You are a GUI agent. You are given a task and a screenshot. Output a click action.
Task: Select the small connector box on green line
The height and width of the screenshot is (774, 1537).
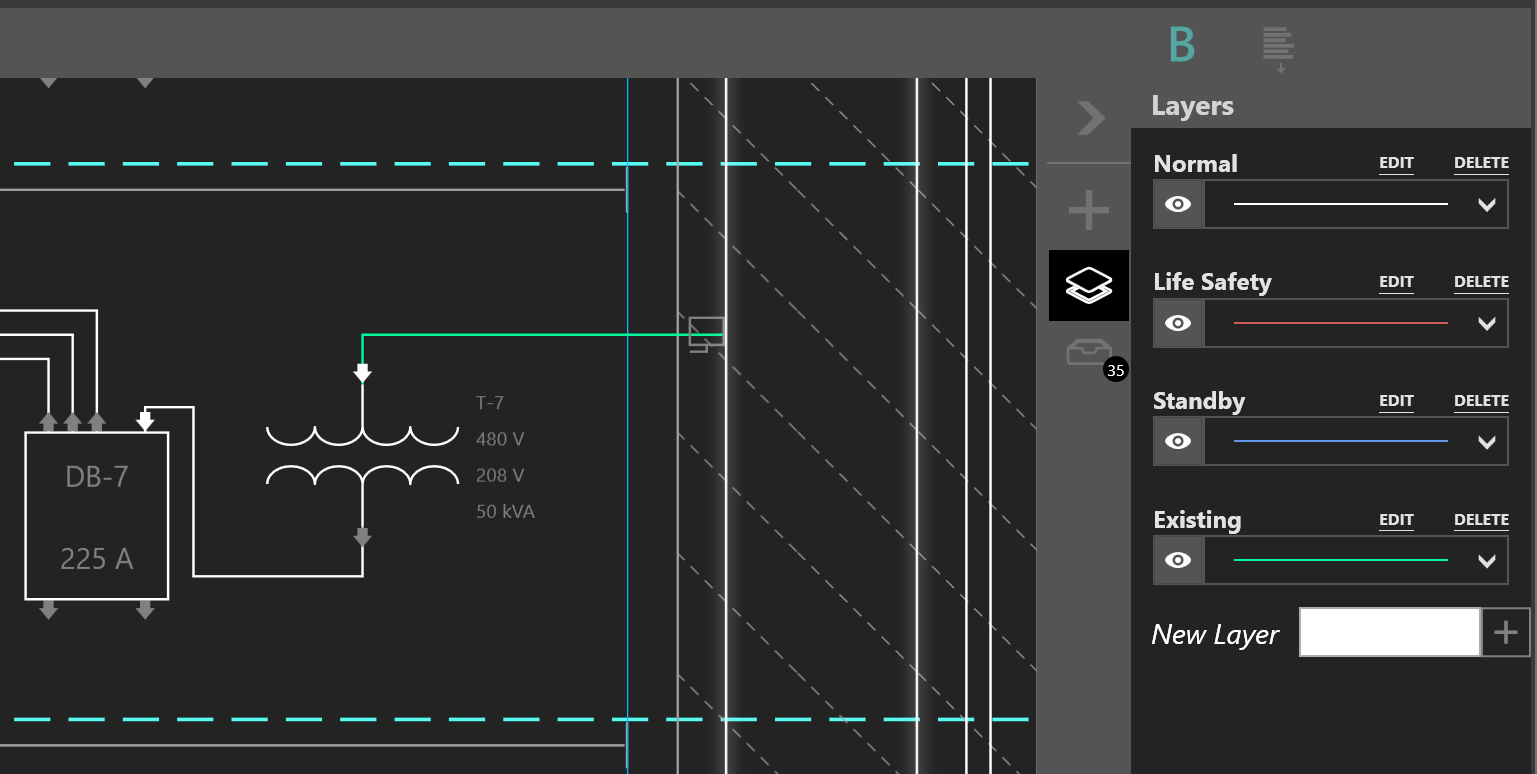pos(706,334)
